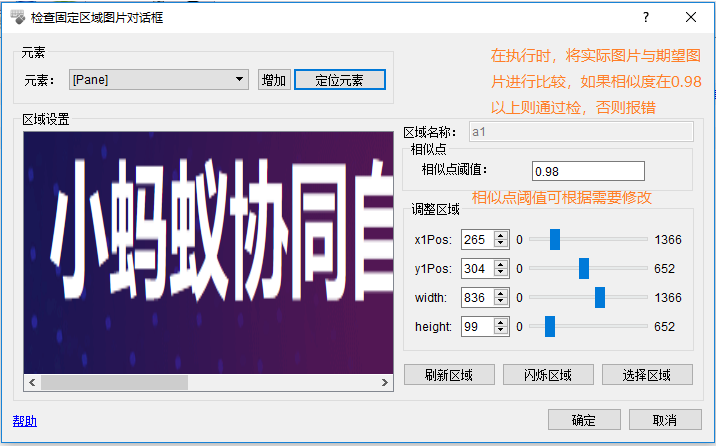Click the question mark help button in title bar

pos(646,17)
